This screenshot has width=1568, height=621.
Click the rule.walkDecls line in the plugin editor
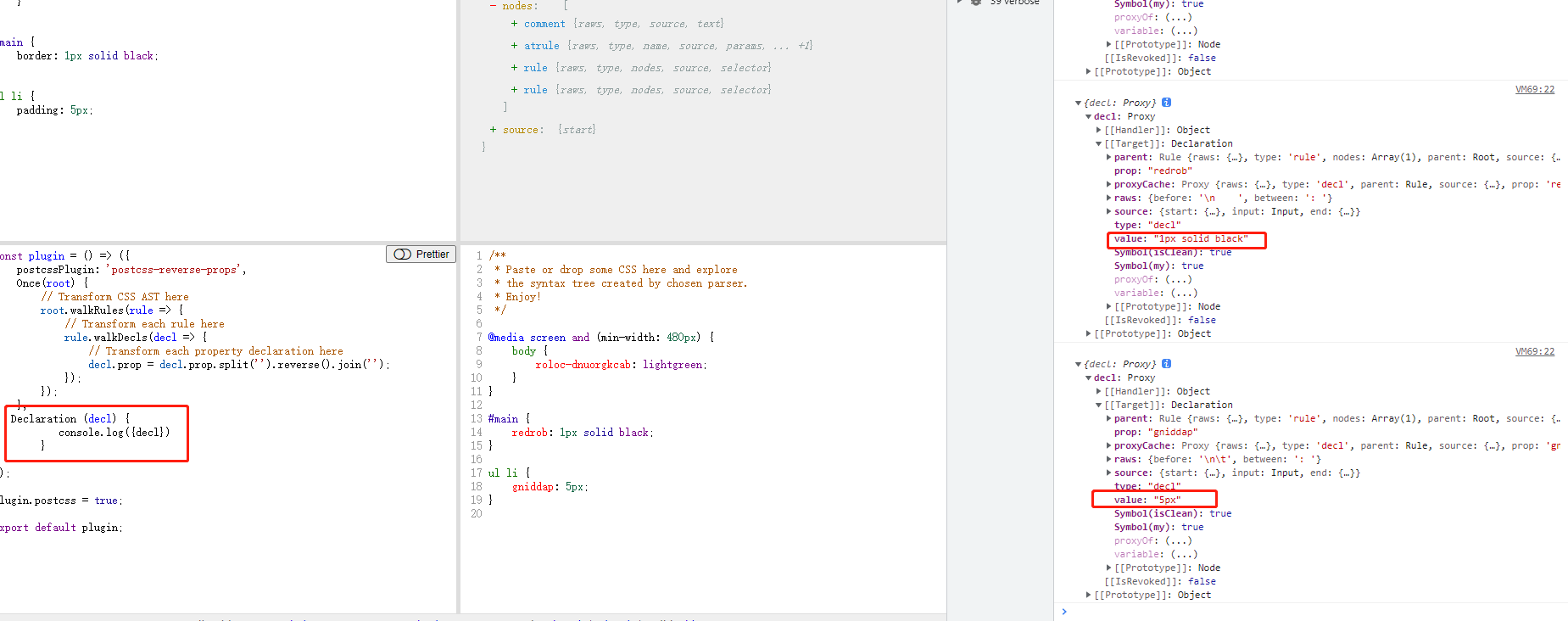[x=136, y=337]
